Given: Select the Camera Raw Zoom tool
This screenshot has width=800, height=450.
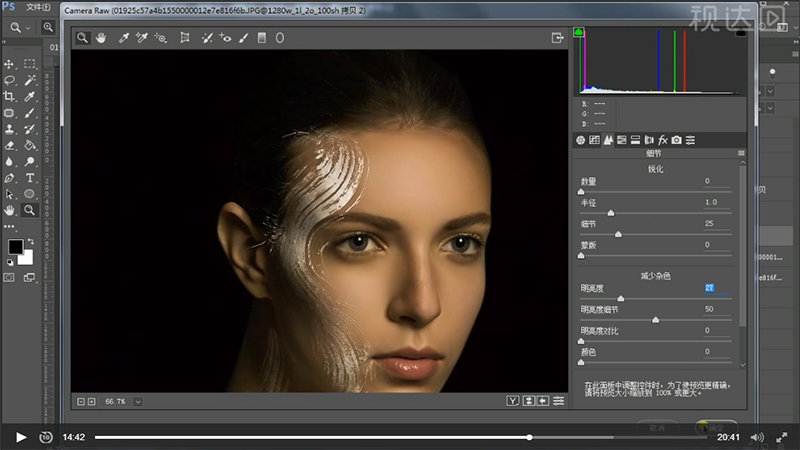Looking at the screenshot, I should click(x=82, y=38).
